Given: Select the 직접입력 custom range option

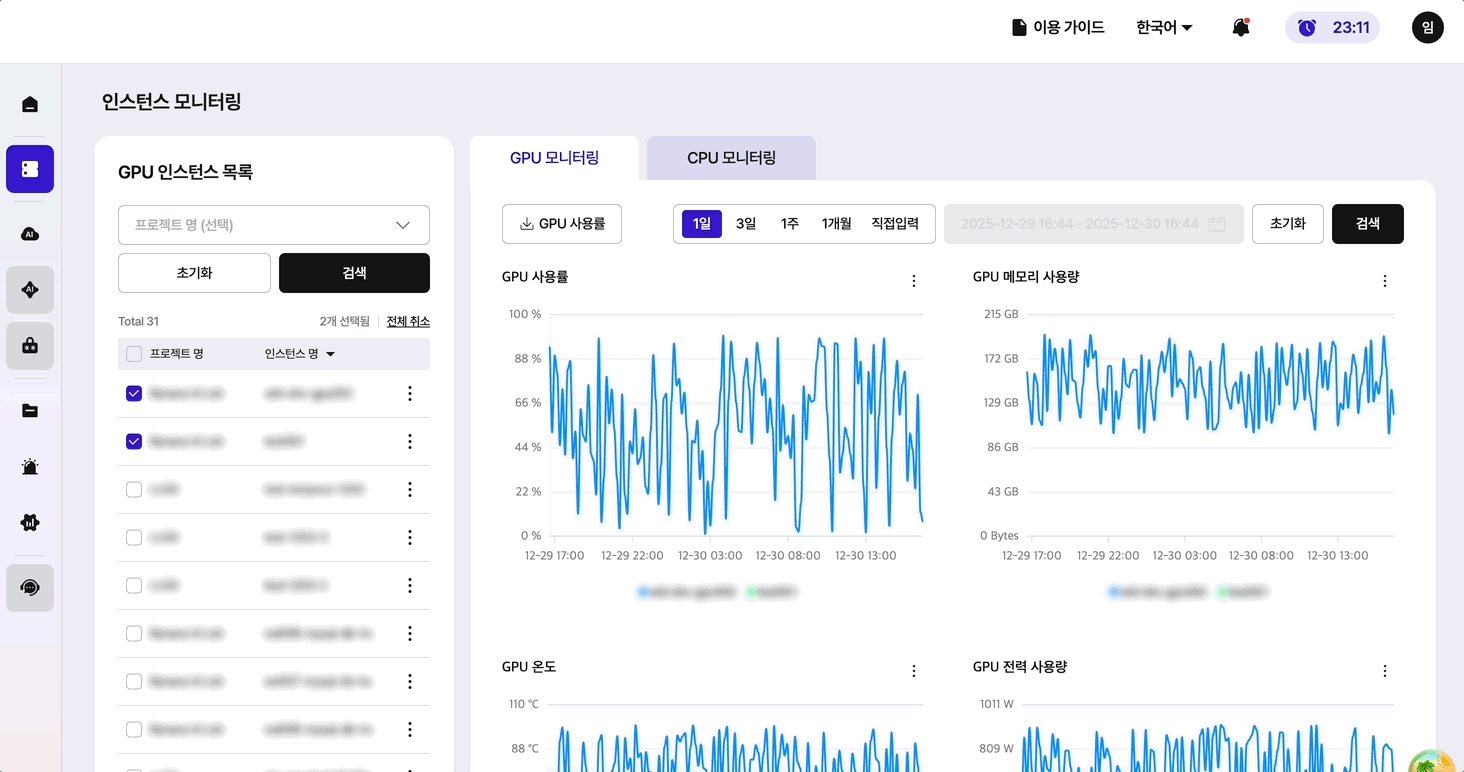Looking at the screenshot, I should coord(895,224).
